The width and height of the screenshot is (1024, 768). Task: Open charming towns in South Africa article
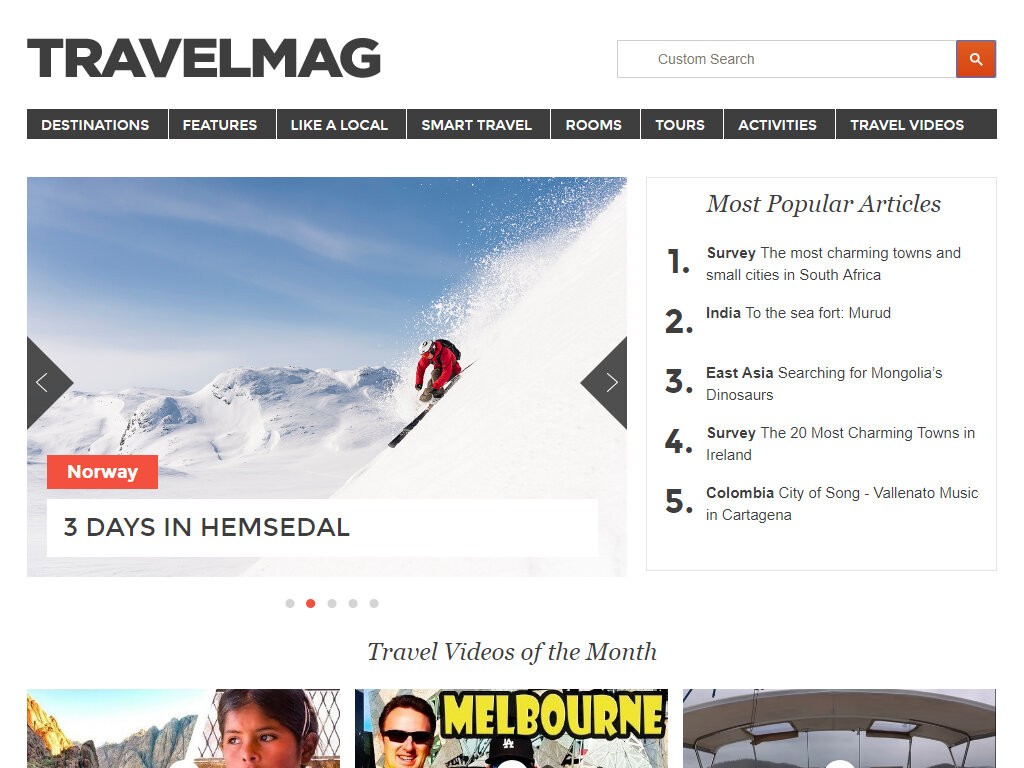pos(833,264)
